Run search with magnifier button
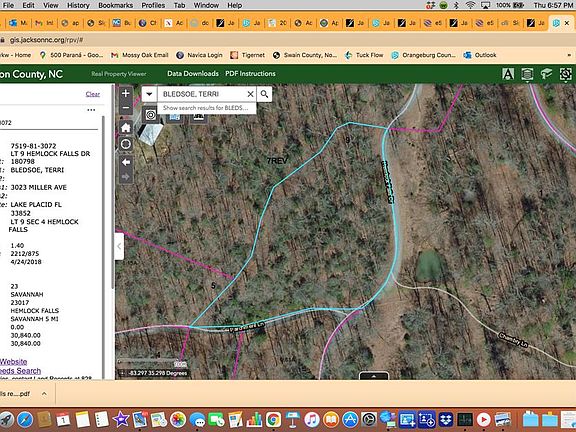The height and width of the screenshot is (432, 576). point(264,94)
